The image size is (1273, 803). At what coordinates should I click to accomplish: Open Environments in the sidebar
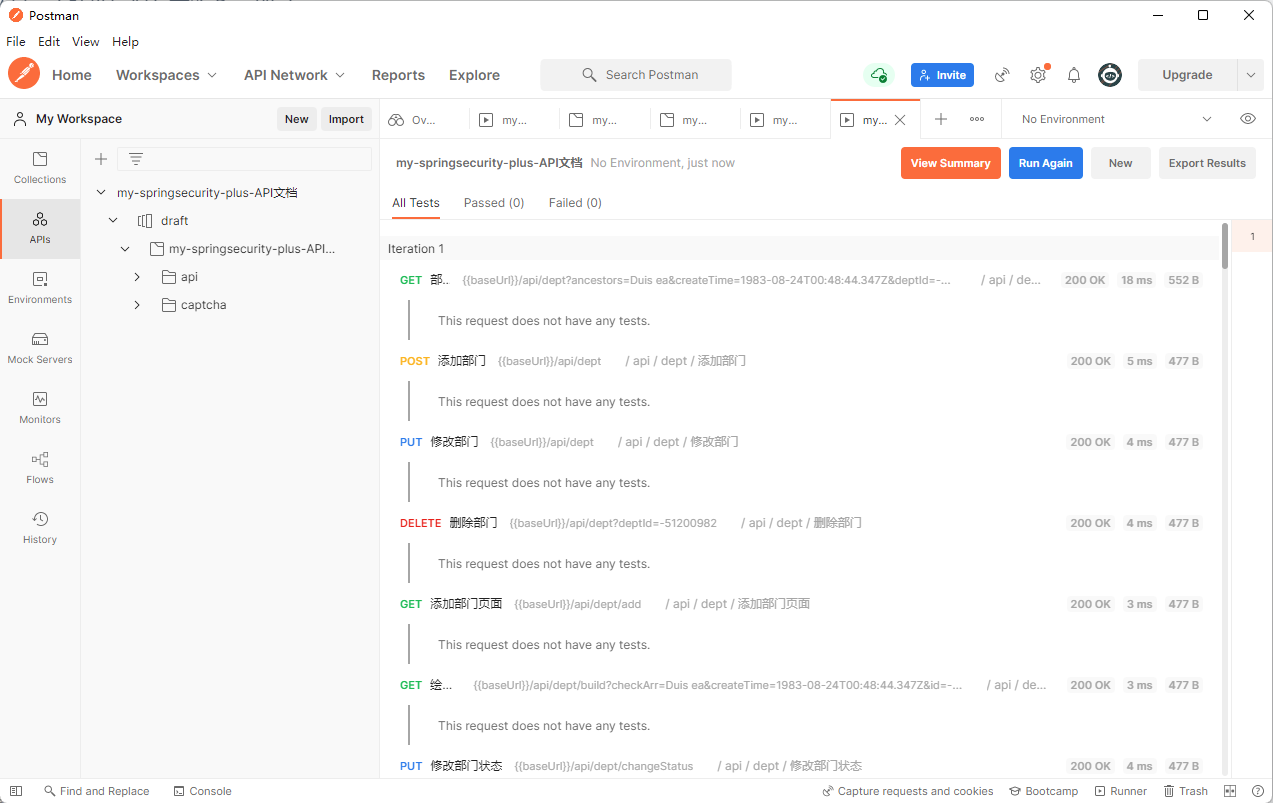pos(40,288)
